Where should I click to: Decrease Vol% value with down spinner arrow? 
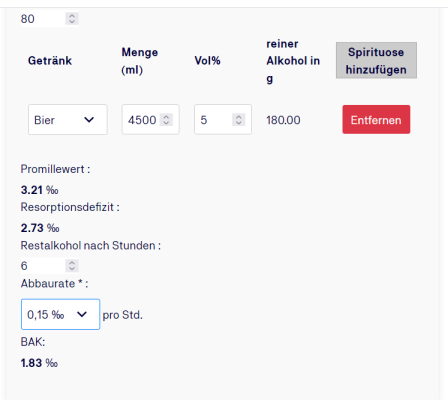click(x=239, y=123)
